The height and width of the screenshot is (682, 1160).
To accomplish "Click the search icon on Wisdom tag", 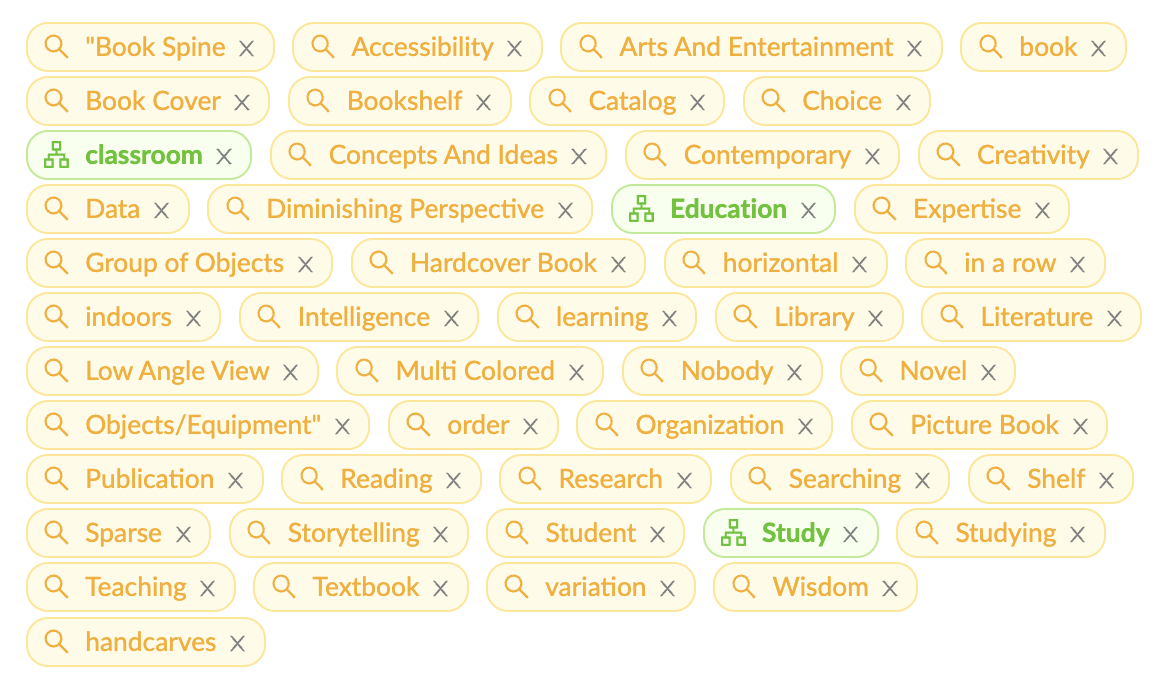I will (743, 586).
